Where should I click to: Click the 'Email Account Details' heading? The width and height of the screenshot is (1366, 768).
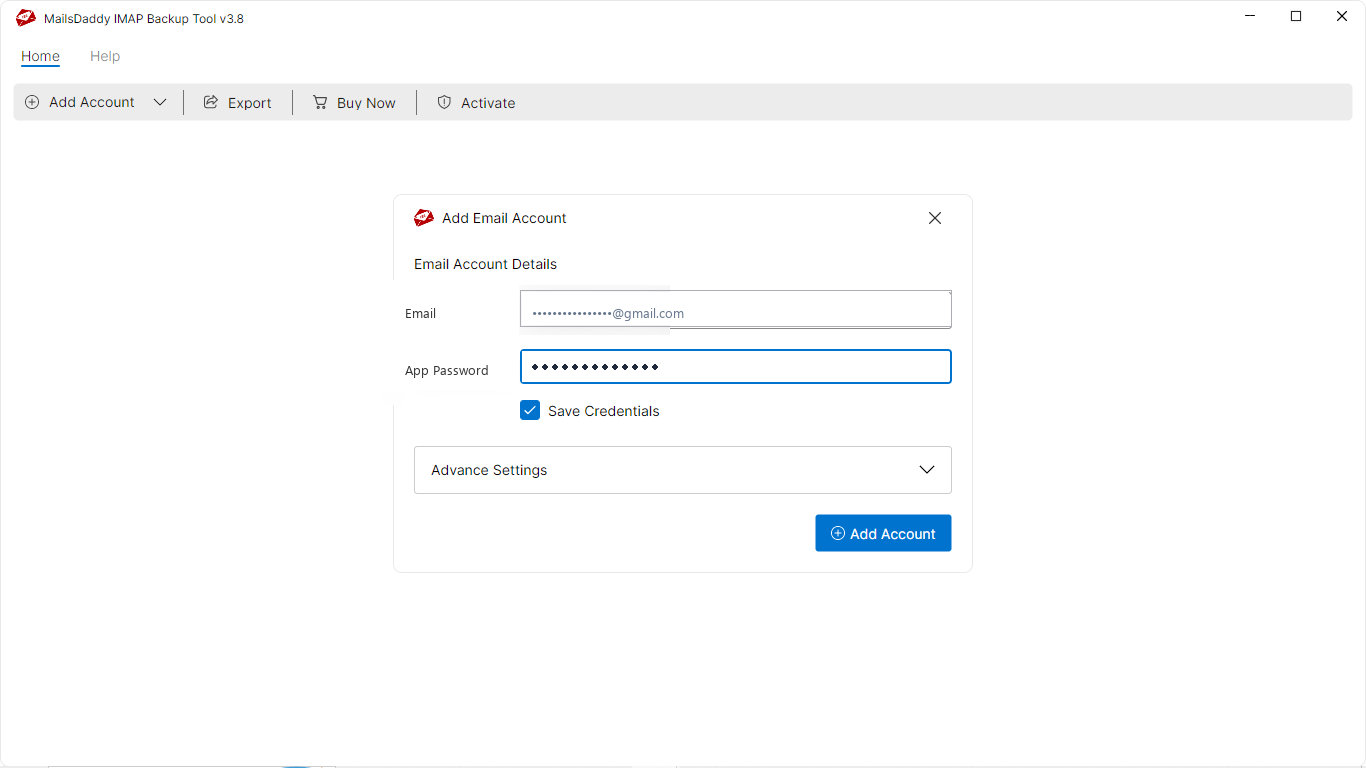[485, 264]
